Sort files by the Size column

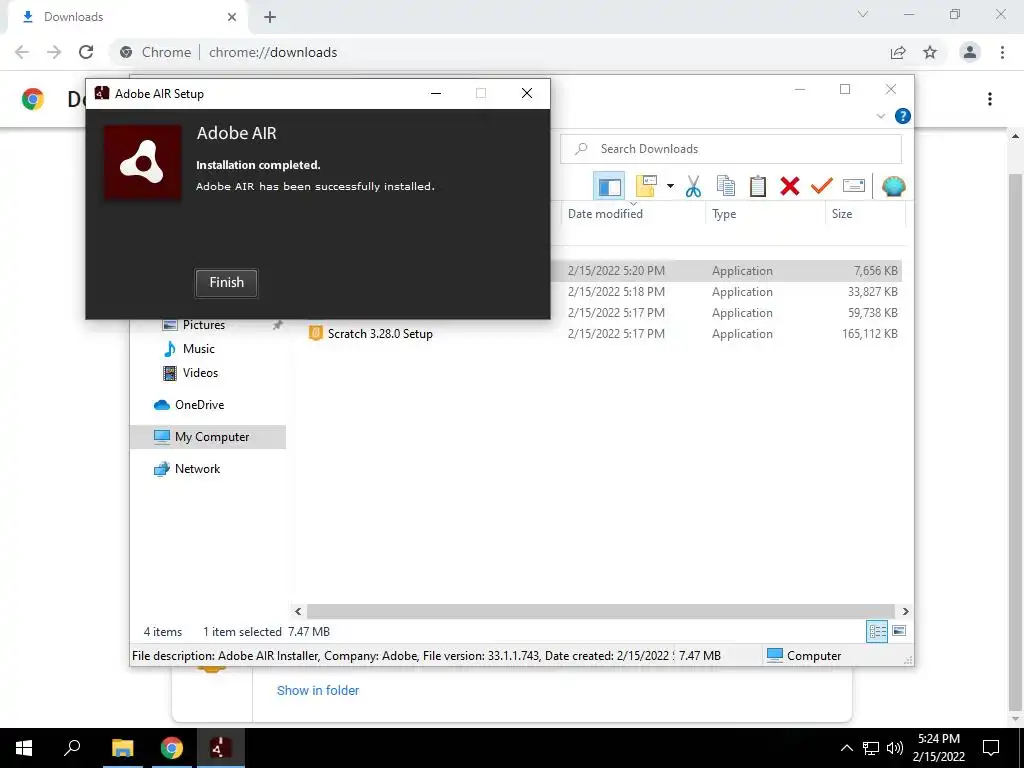[x=842, y=214]
